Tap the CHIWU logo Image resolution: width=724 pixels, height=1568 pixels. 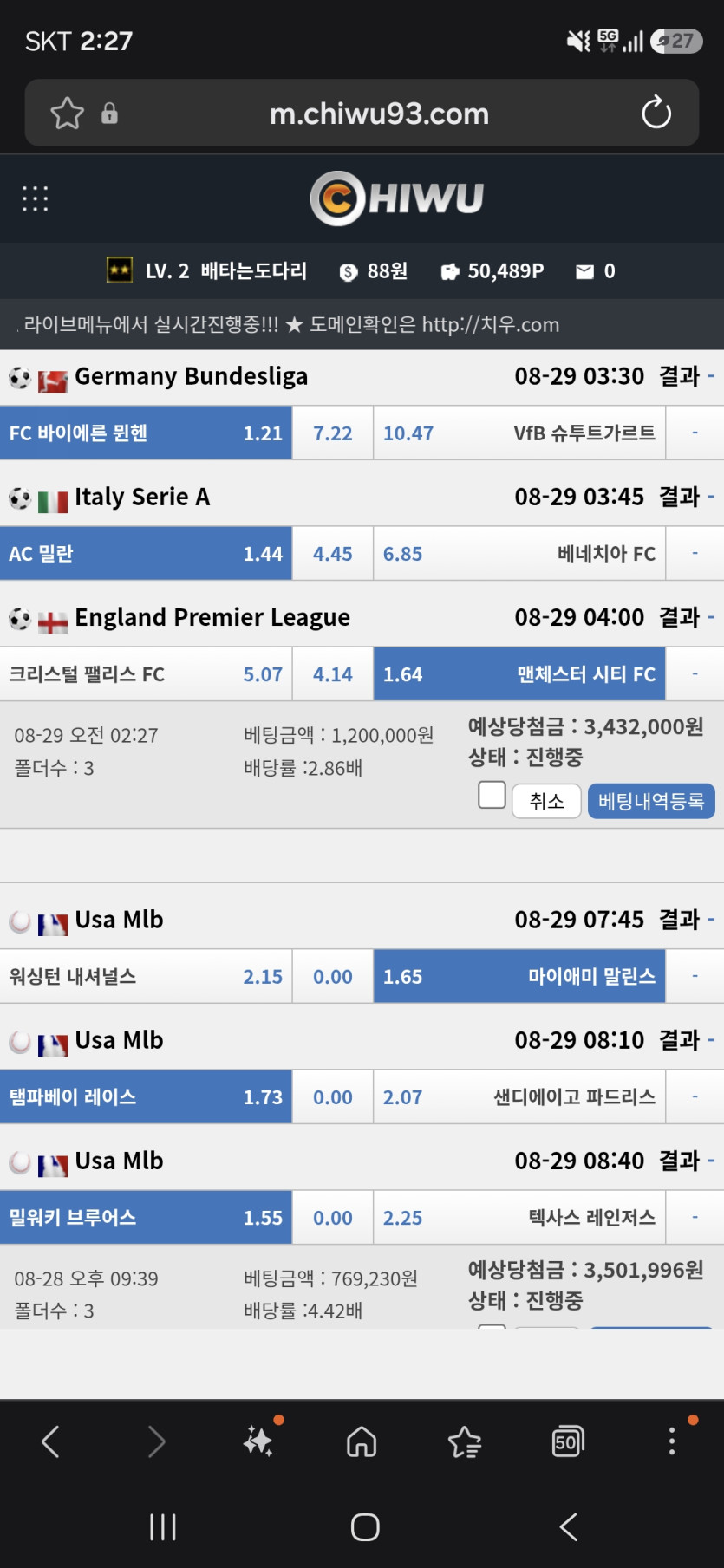[397, 198]
